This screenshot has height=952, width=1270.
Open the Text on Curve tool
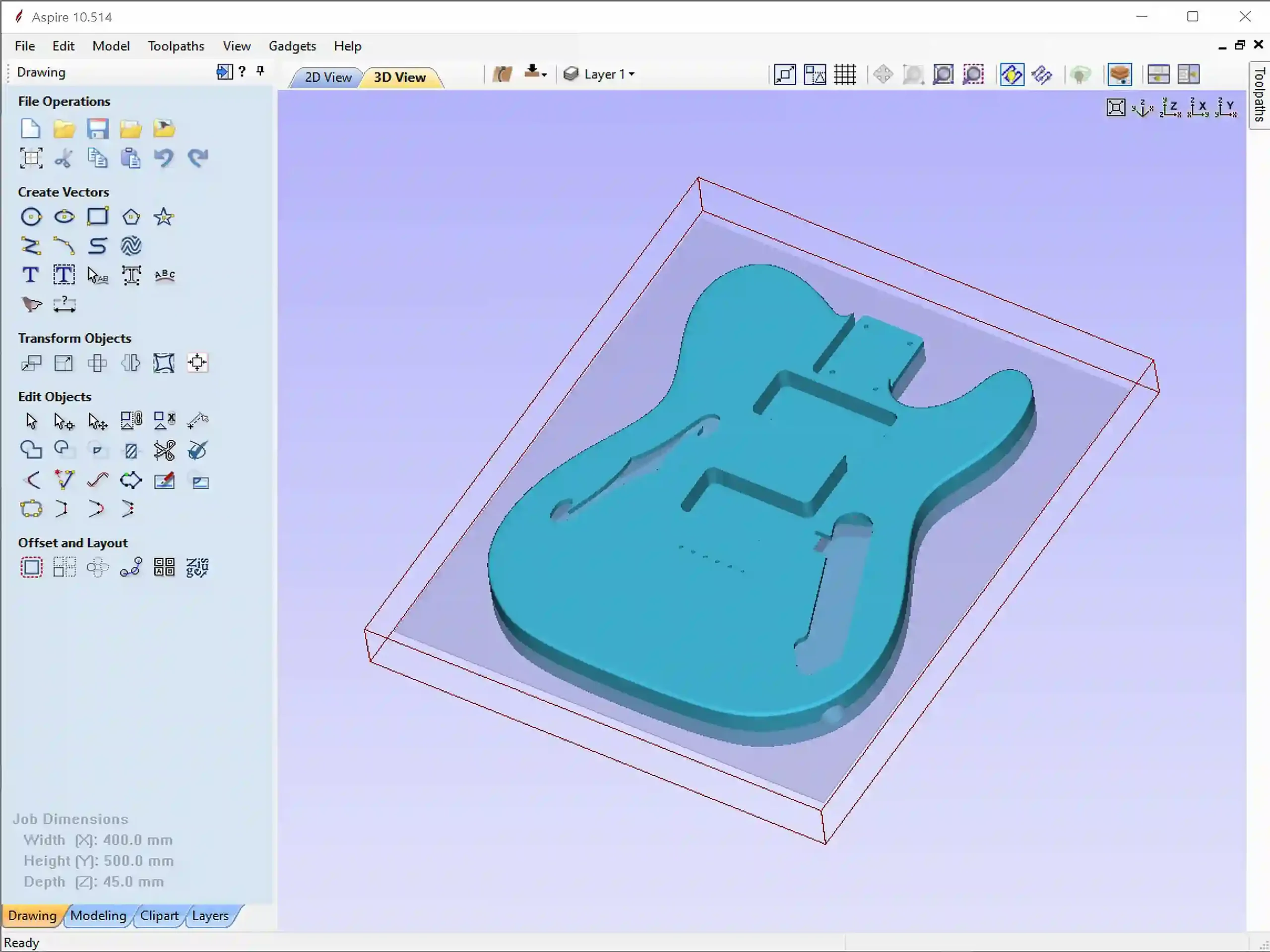165,276
